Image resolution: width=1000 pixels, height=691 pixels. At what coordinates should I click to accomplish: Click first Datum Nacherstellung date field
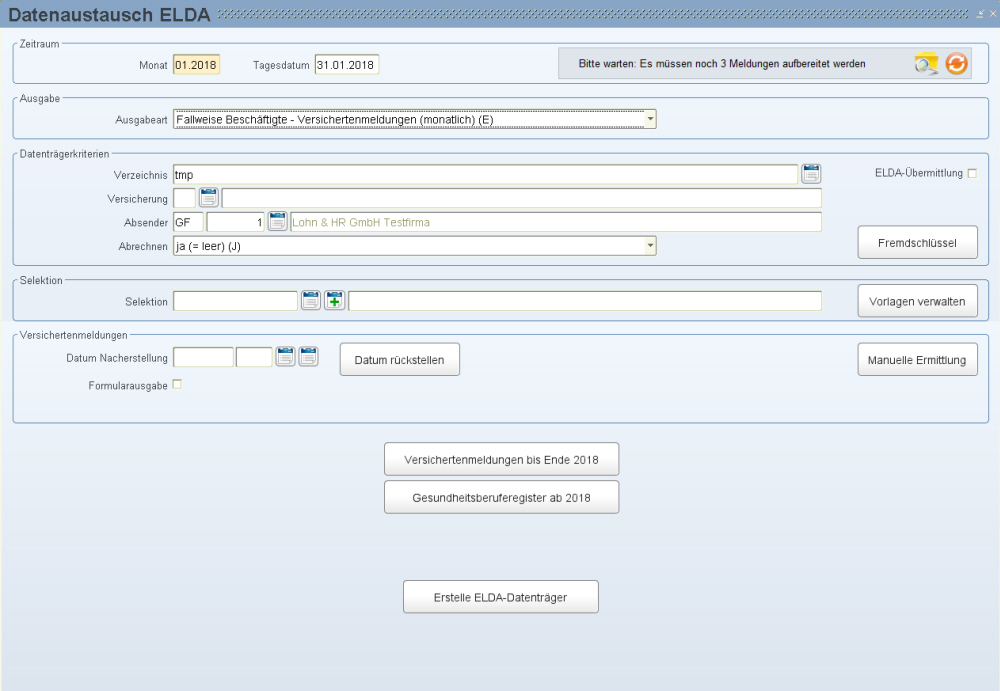pos(203,357)
